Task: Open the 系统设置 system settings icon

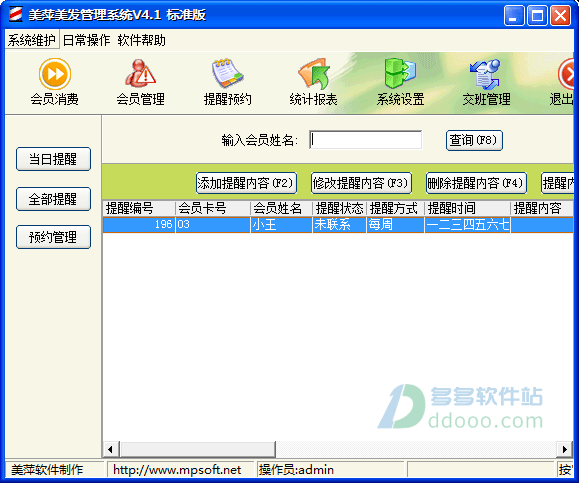Action: pyautogui.click(x=400, y=73)
